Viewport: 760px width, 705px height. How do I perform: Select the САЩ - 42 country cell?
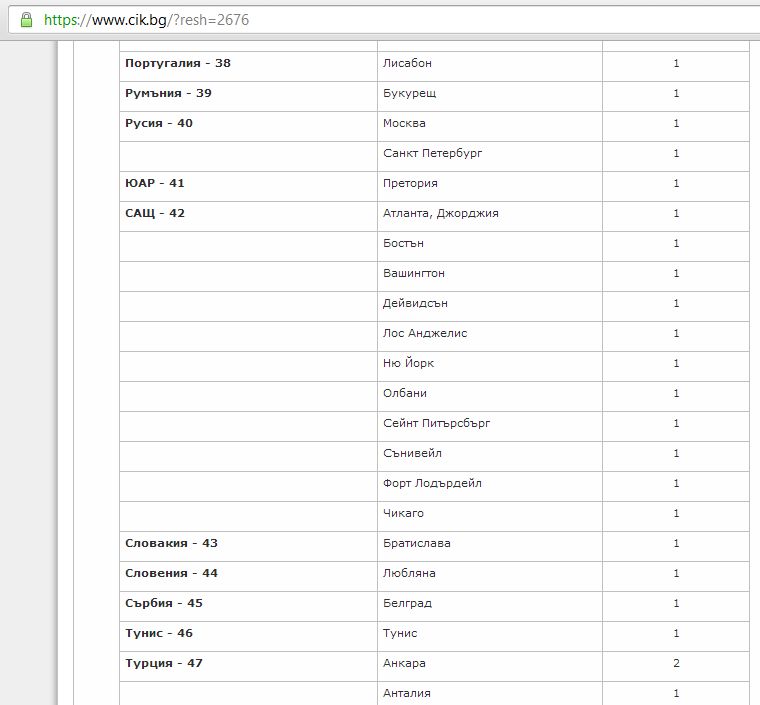pos(155,213)
